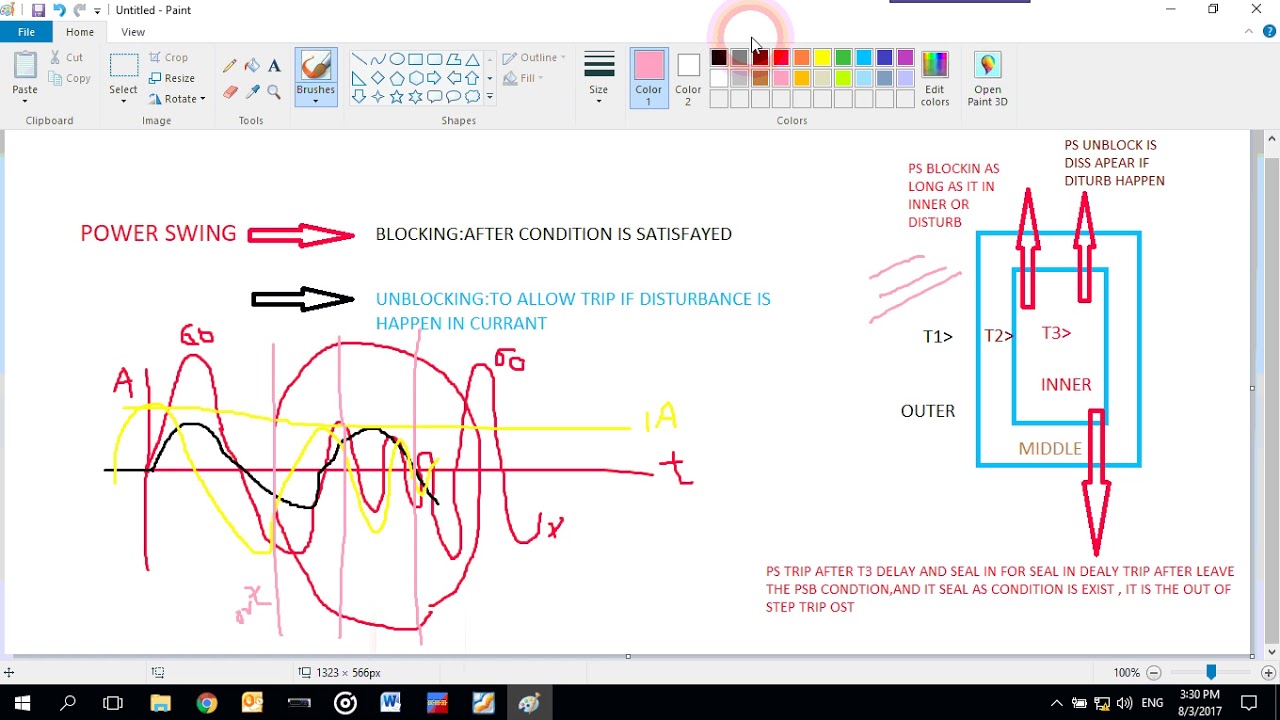Click the Copy command
Image resolution: width=1280 pixels, height=720 pixels.
(x=70, y=78)
